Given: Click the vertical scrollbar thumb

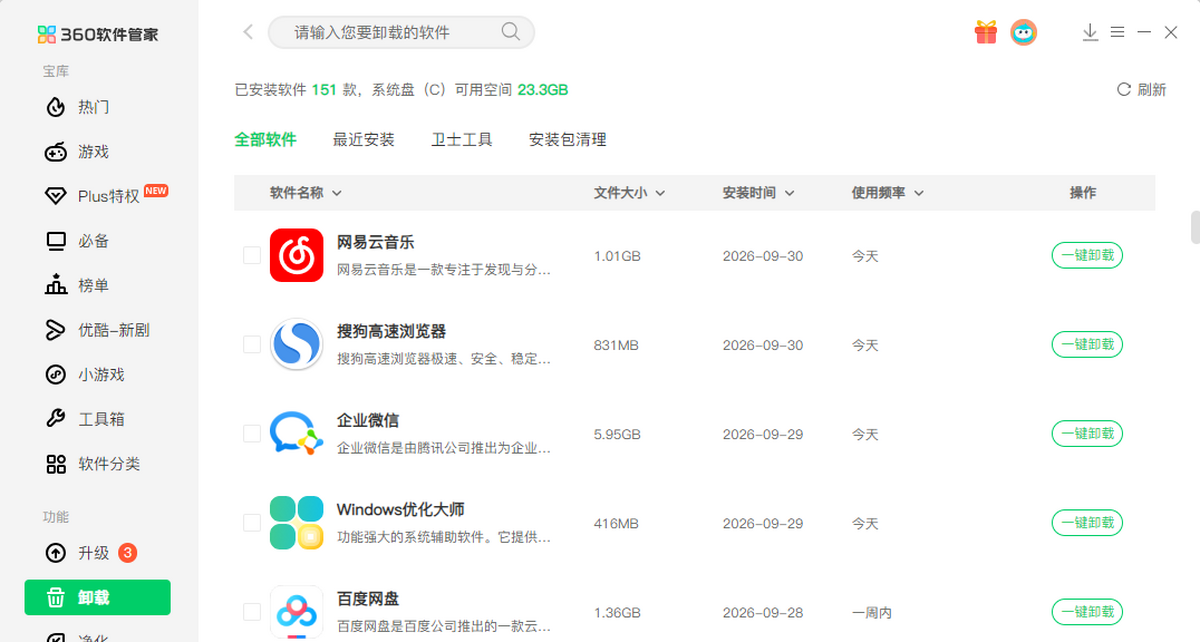Looking at the screenshot, I should point(1195,227).
